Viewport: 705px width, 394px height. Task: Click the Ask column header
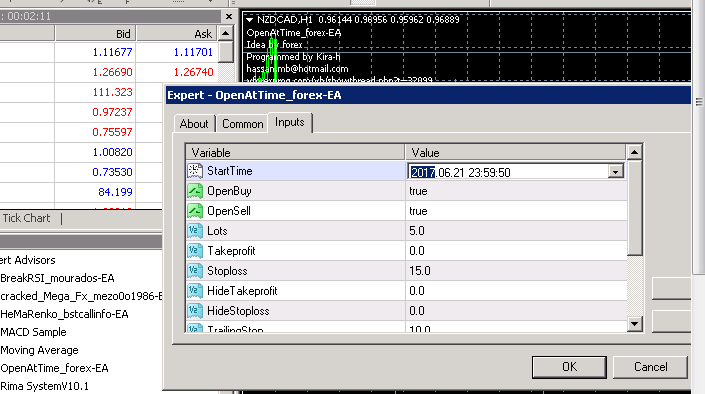pyautogui.click(x=177, y=34)
